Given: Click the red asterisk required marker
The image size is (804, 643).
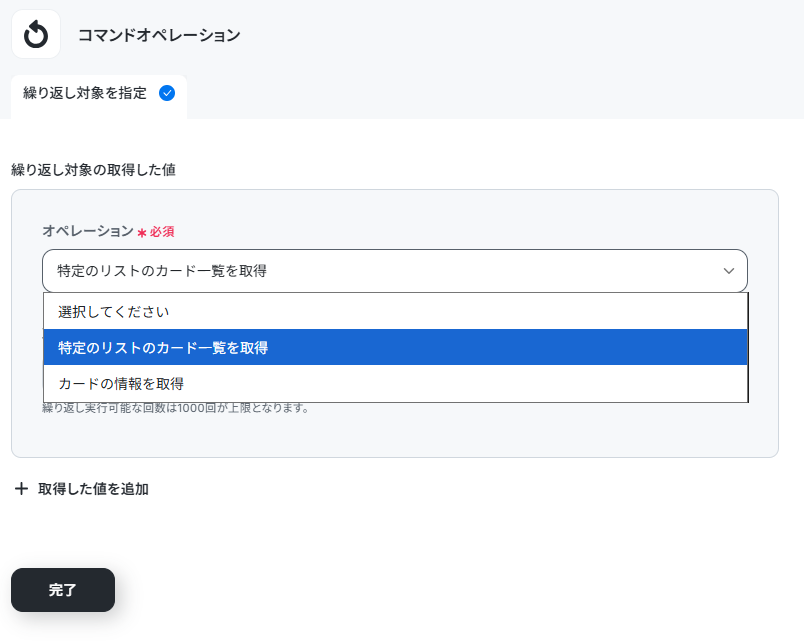Looking at the screenshot, I should (142, 233).
